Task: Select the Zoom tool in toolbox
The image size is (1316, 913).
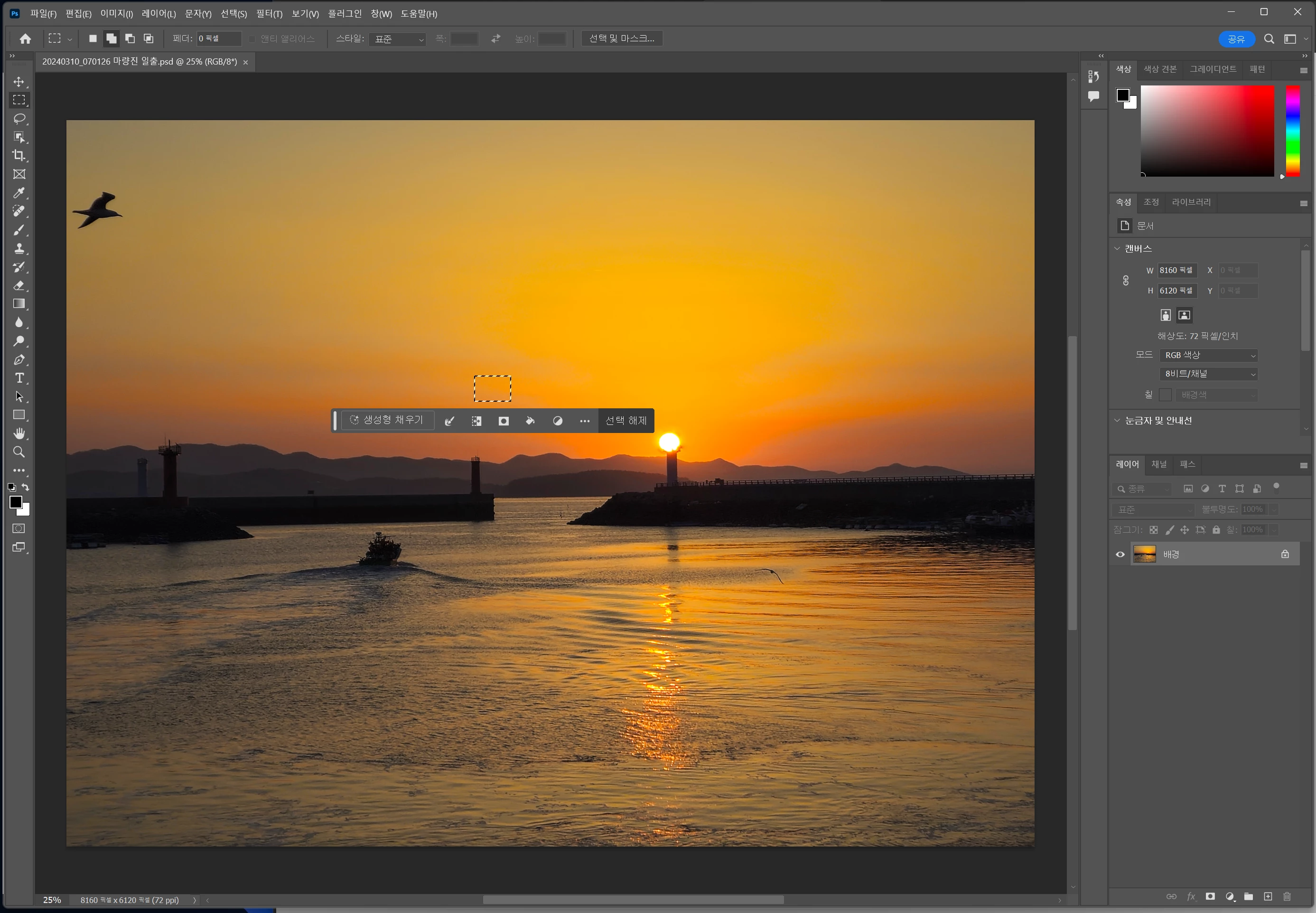Action: coord(19,452)
